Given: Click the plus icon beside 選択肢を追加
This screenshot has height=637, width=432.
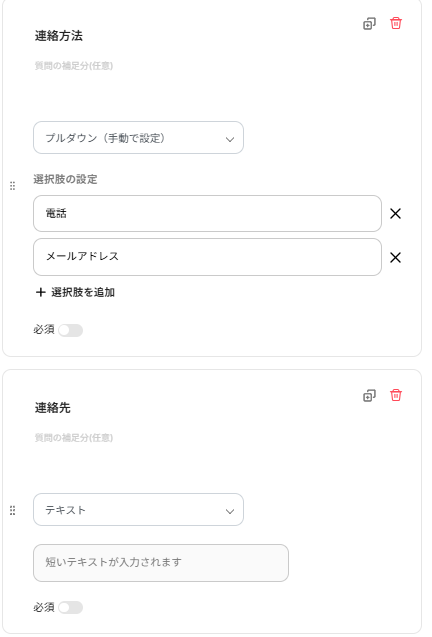Looking at the screenshot, I should 40,292.
